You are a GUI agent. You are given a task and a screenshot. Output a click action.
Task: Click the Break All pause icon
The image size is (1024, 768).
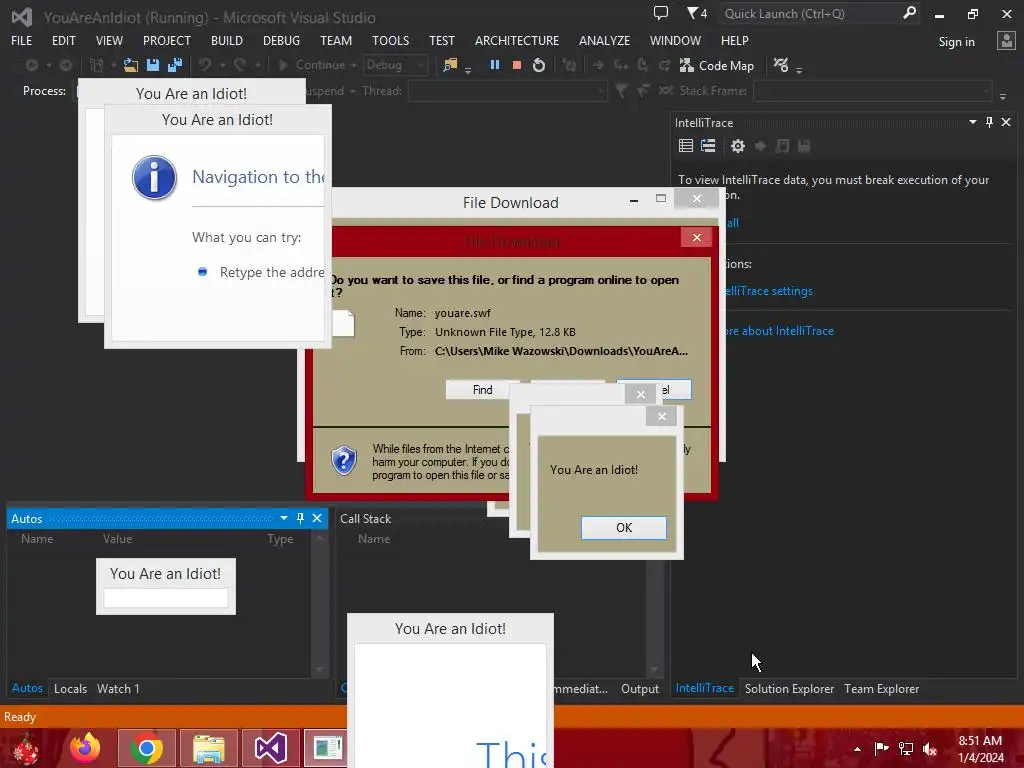coord(494,65)
